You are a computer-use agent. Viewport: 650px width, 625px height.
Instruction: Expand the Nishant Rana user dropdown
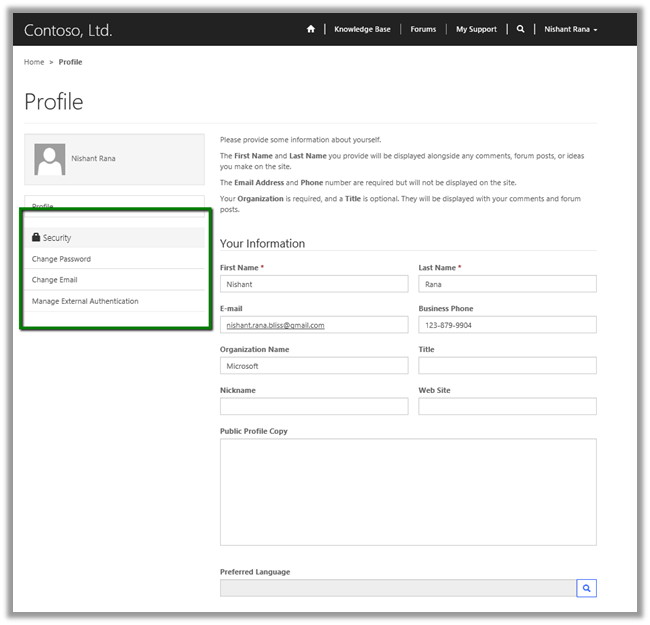coord(570,30)
